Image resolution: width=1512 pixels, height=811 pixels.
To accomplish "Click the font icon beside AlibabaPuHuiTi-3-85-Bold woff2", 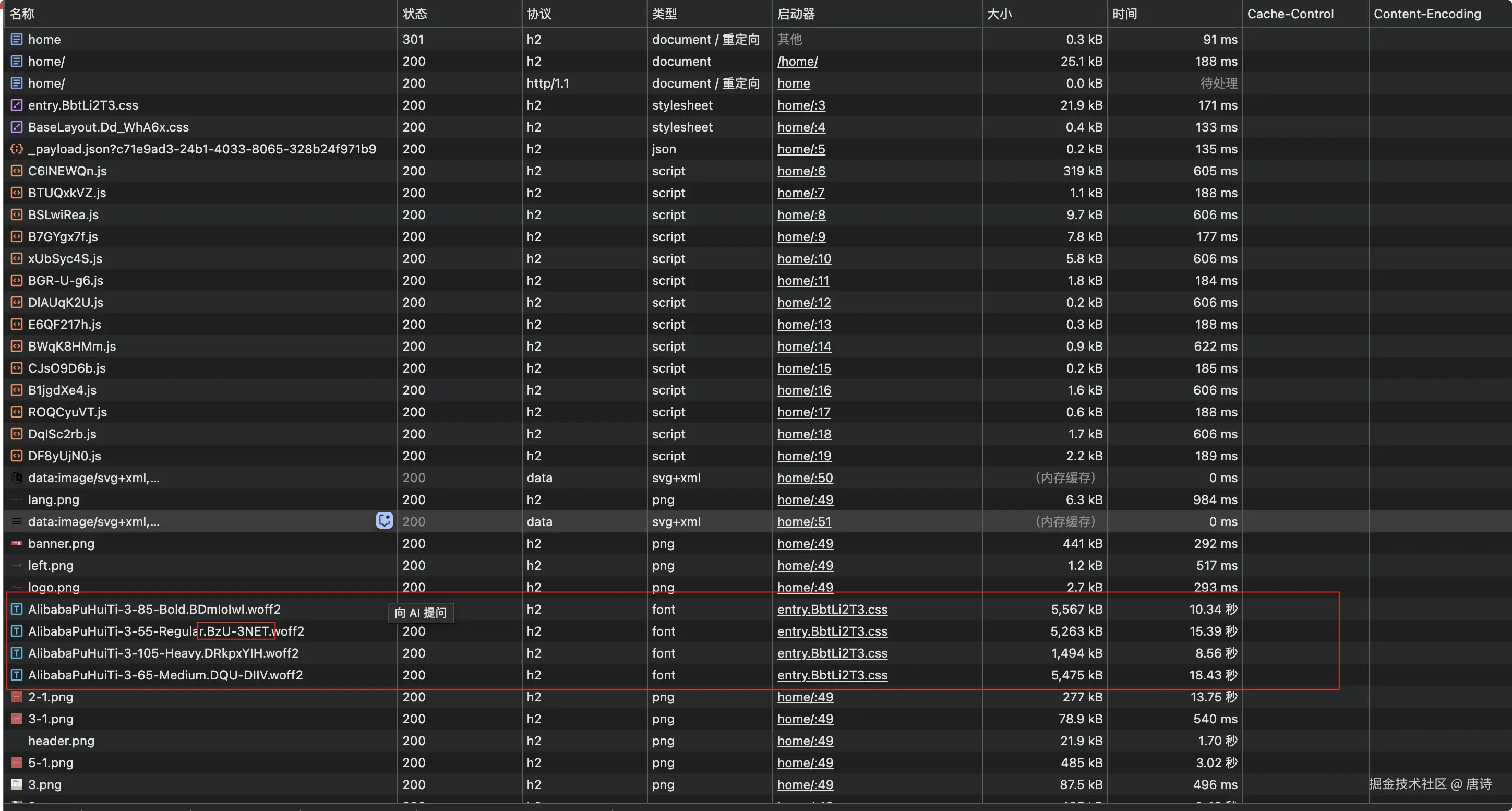I will [x=17, y=610].
